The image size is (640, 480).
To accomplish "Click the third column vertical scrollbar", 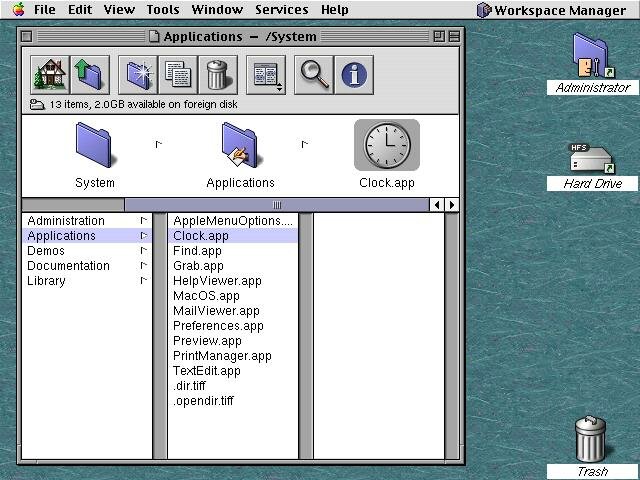I will [451, 336].
